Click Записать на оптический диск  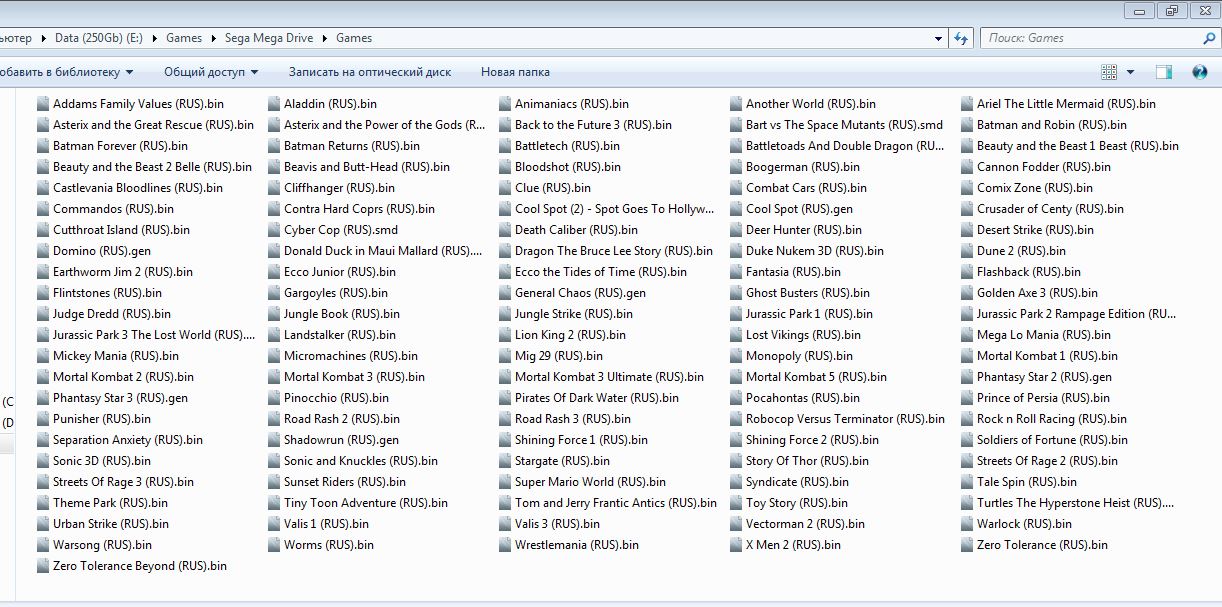(370, 72)
